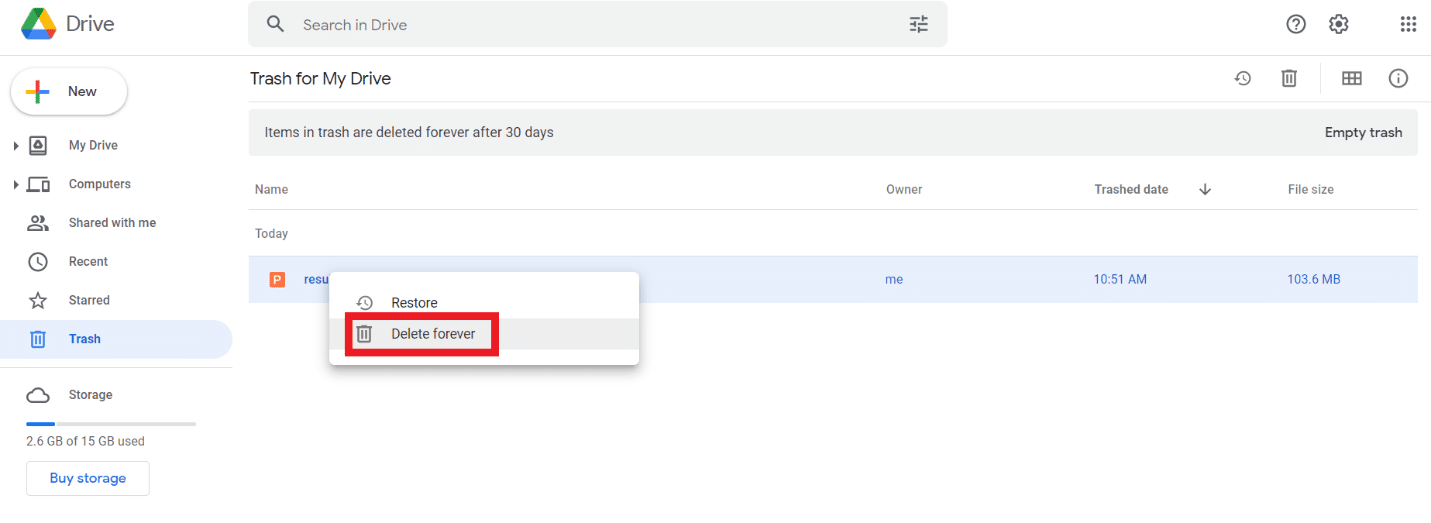Switch to grid layout view
Screen dimensions: 1431x523
coord(1352,78)
